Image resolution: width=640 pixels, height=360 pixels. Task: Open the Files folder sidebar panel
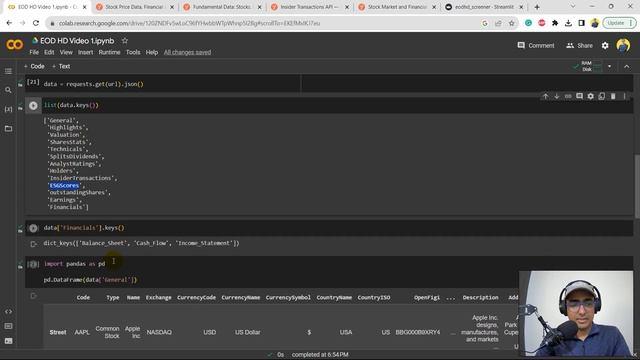click(8, 129)
